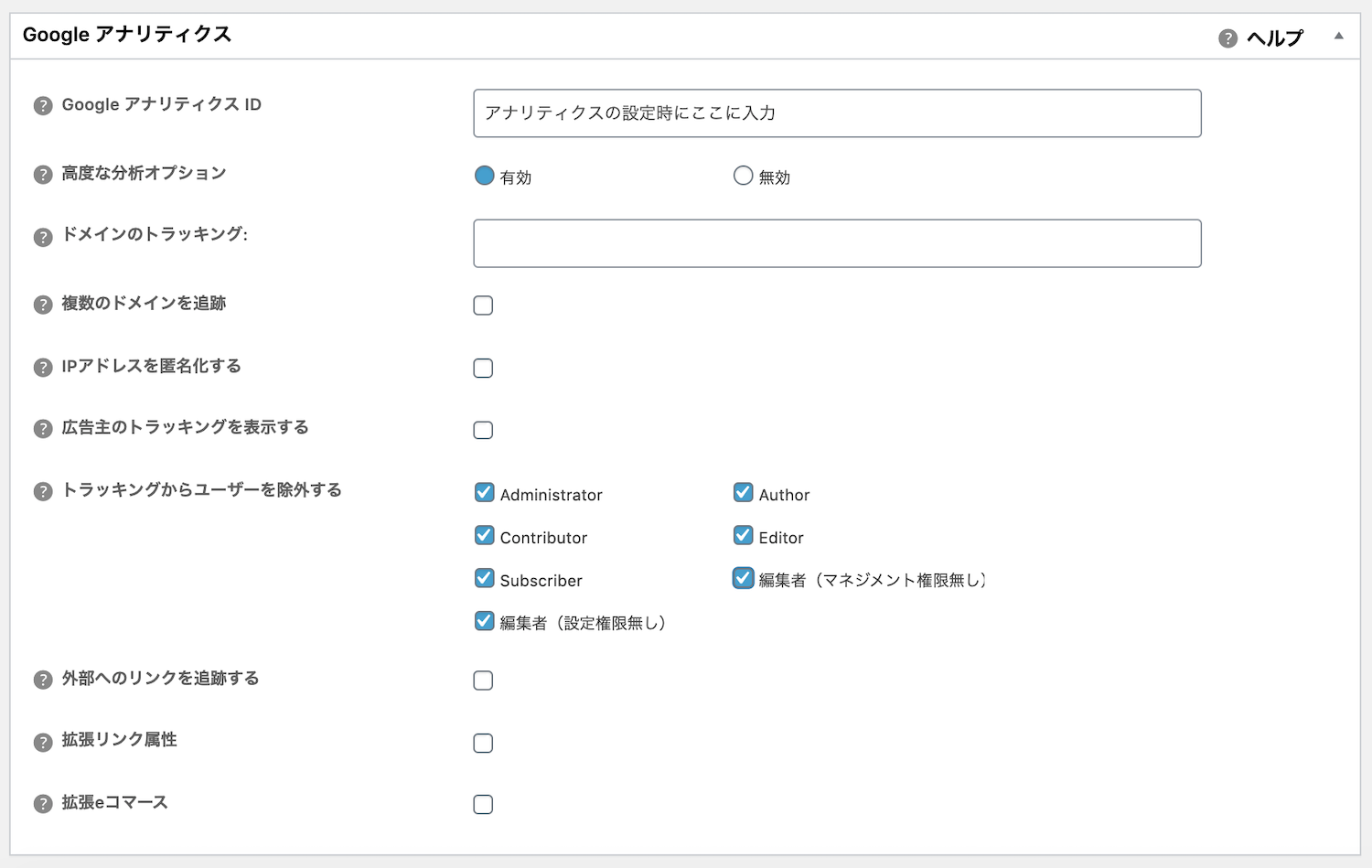The width and height of the screenshot is (1372, 868).
Task: Focus the ドメインのトラッキング input field
Action: pyautogui.click(x=837, y=243)
